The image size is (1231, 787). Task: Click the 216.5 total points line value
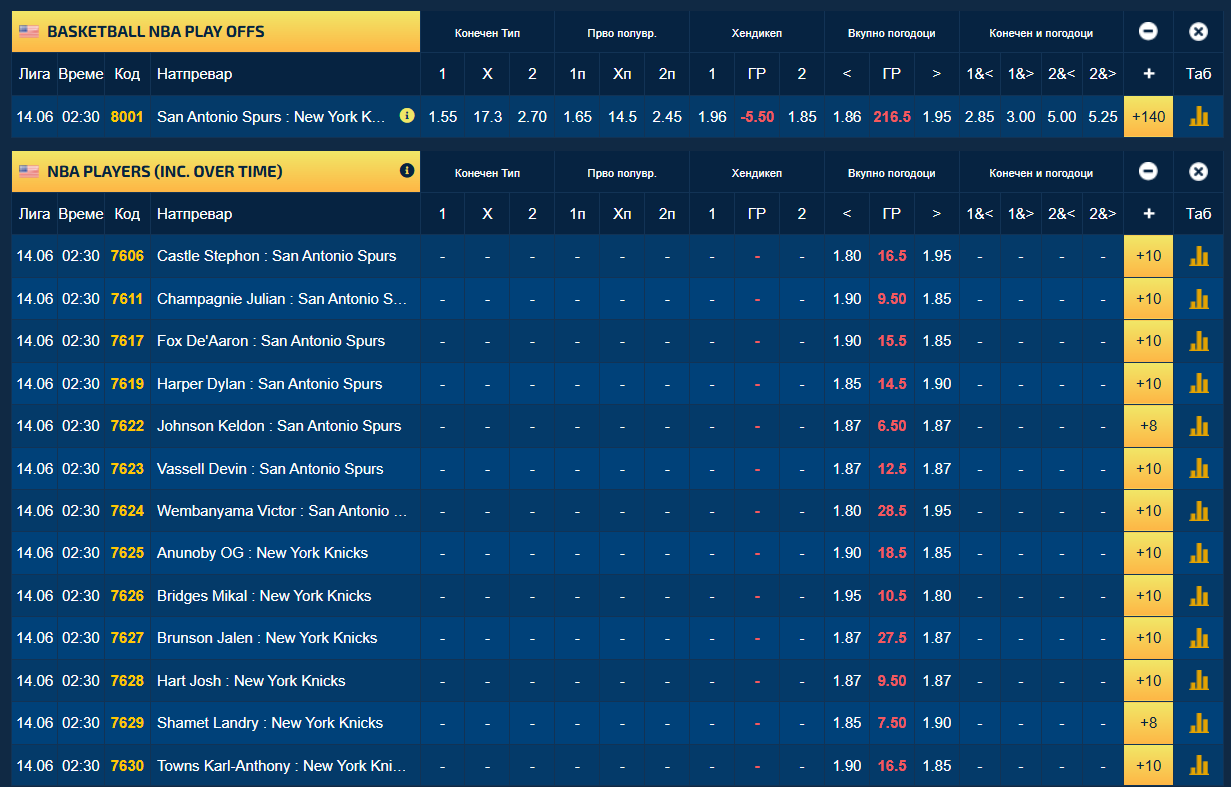[892, 117]
